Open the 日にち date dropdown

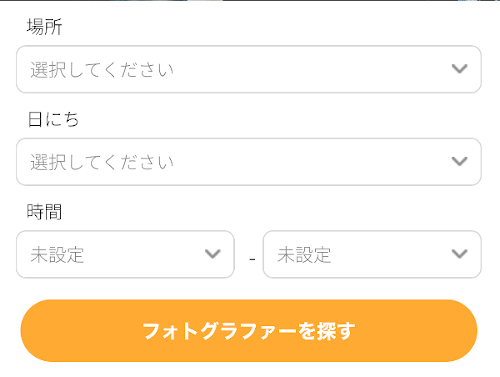point(249,162)
